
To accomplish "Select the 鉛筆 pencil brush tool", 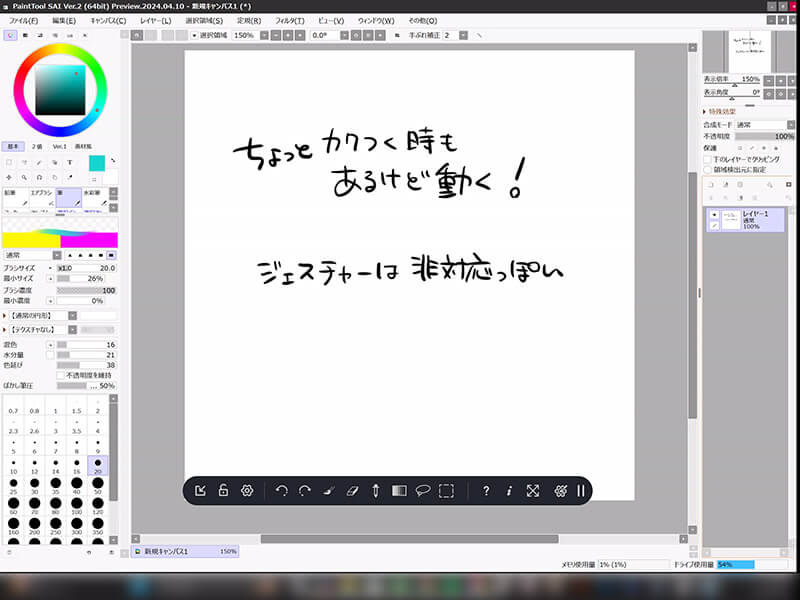I will coord(15,197).
